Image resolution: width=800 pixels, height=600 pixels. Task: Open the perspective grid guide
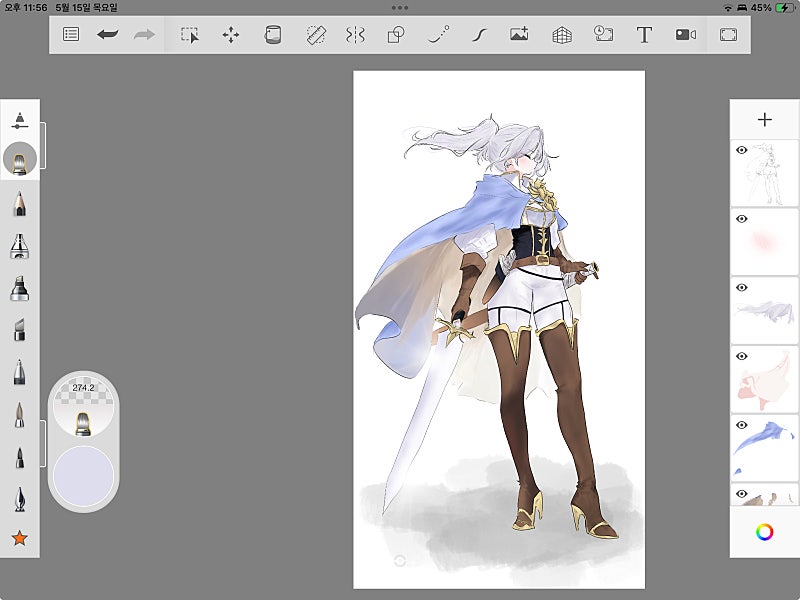pos(562,34)
